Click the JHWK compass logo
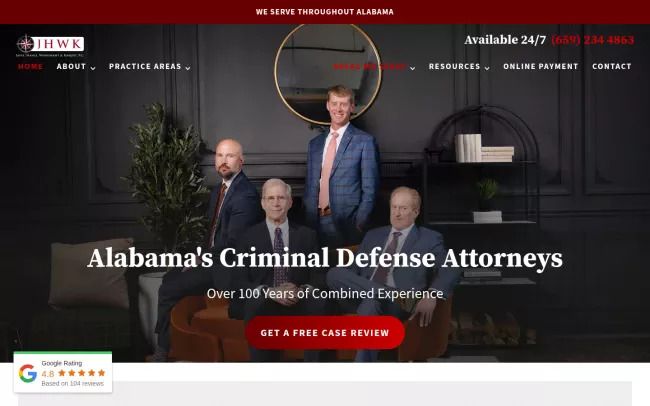Viewport: 650px width, 406px height. pyautogui.click(x=50, y=45)
